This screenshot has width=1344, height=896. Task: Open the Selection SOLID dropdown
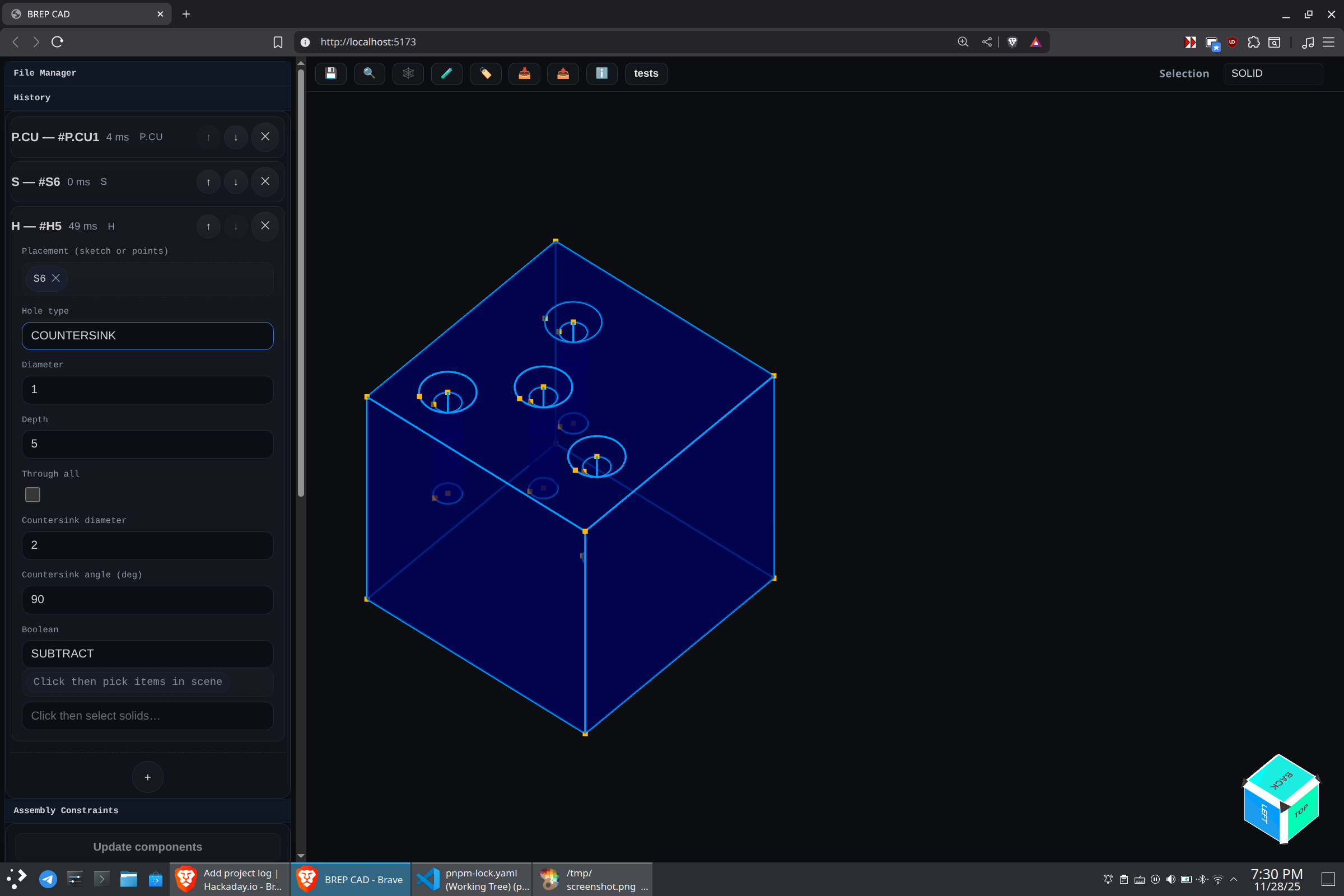coord(1272,73)
